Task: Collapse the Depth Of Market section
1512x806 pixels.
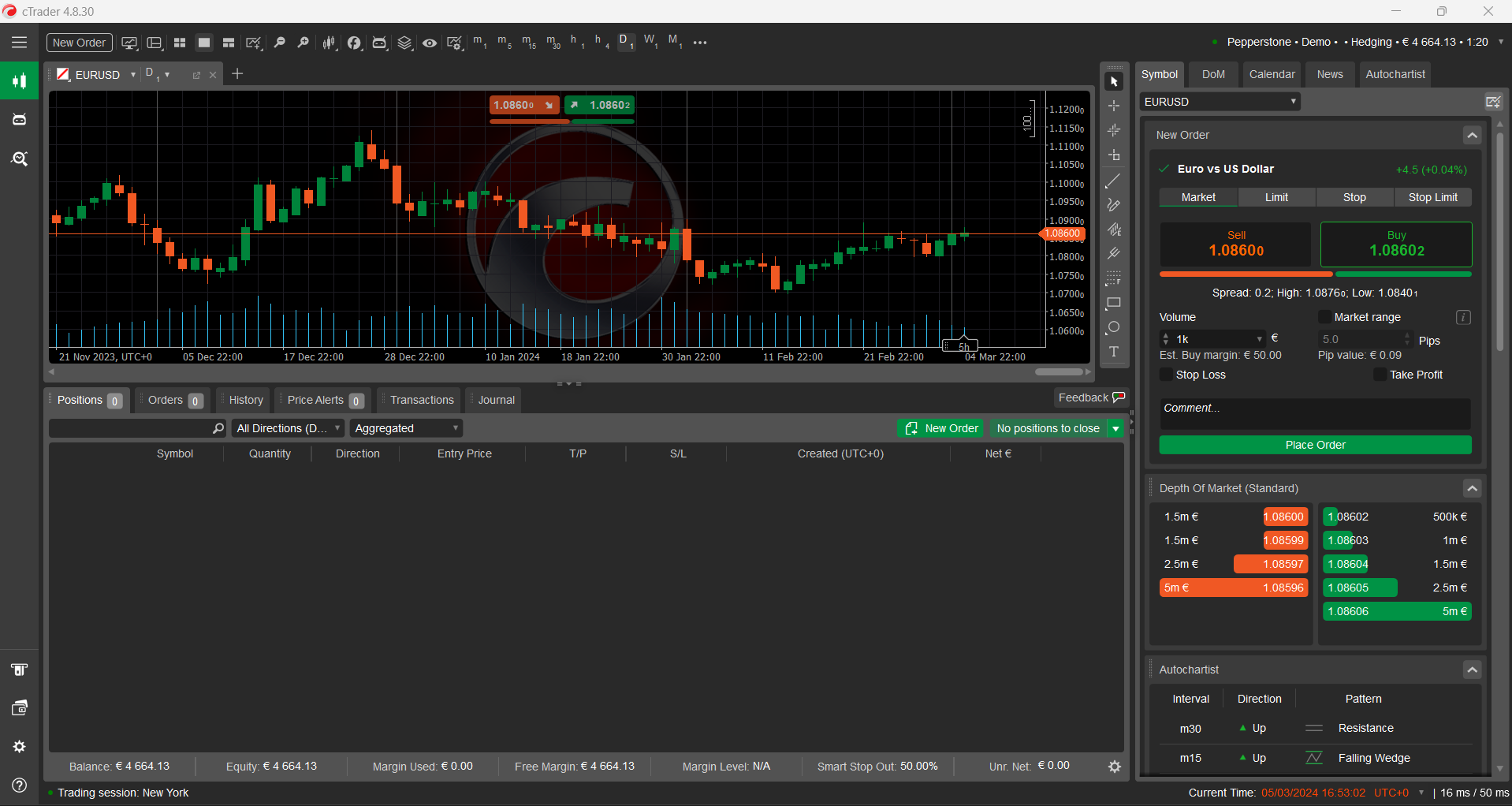Action: point(1472,489)
